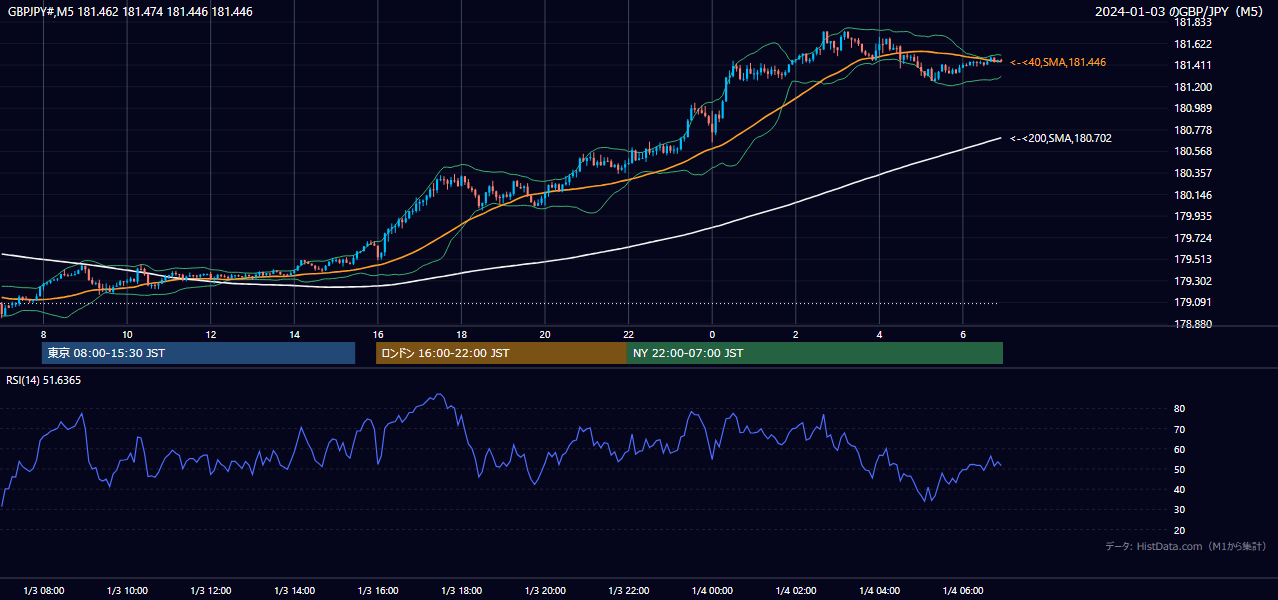Screen dimensions: 1278x600
Task: Click price level 180.778 on the axis
Action: (x=1192, y=130)
